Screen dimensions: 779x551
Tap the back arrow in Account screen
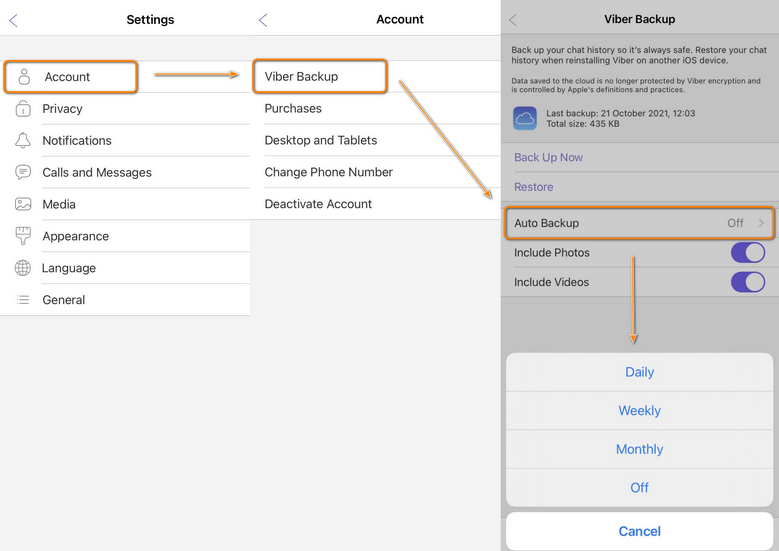(263, 20)
